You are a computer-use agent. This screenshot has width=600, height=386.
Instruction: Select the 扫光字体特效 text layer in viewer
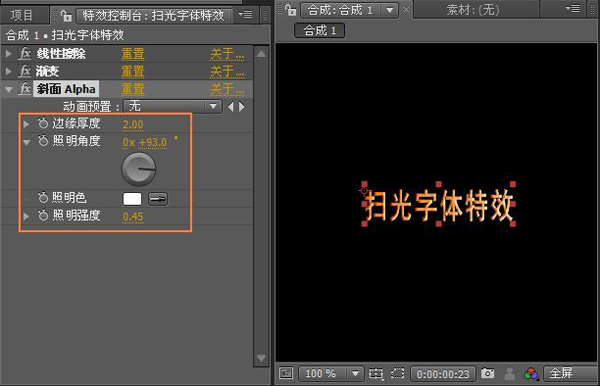(439, 206)
